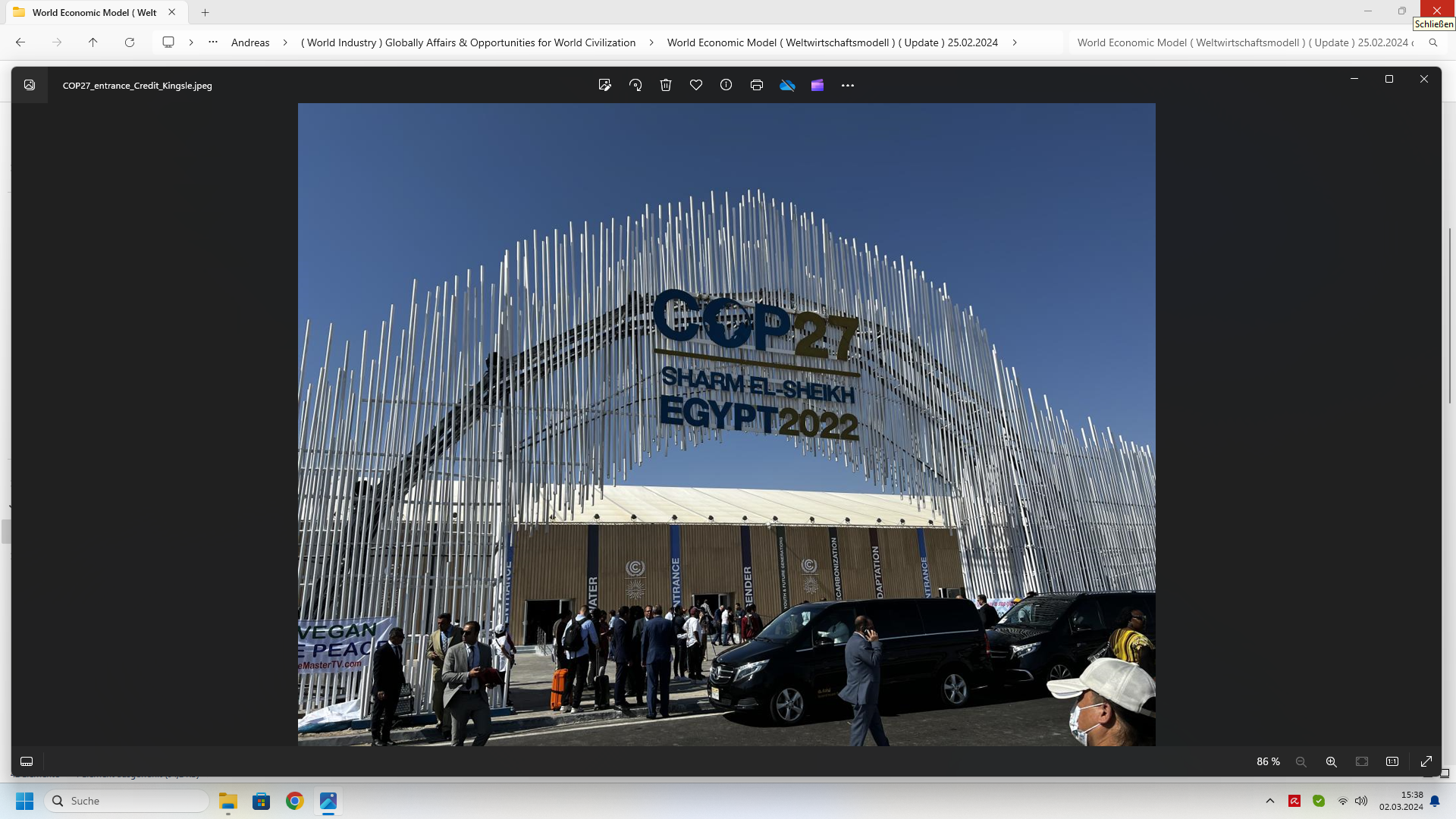Image resolution: width=1456 pixels, height=819 pixels.
Task: Toggle the filmstrip at bottom left
Action: 27,761
